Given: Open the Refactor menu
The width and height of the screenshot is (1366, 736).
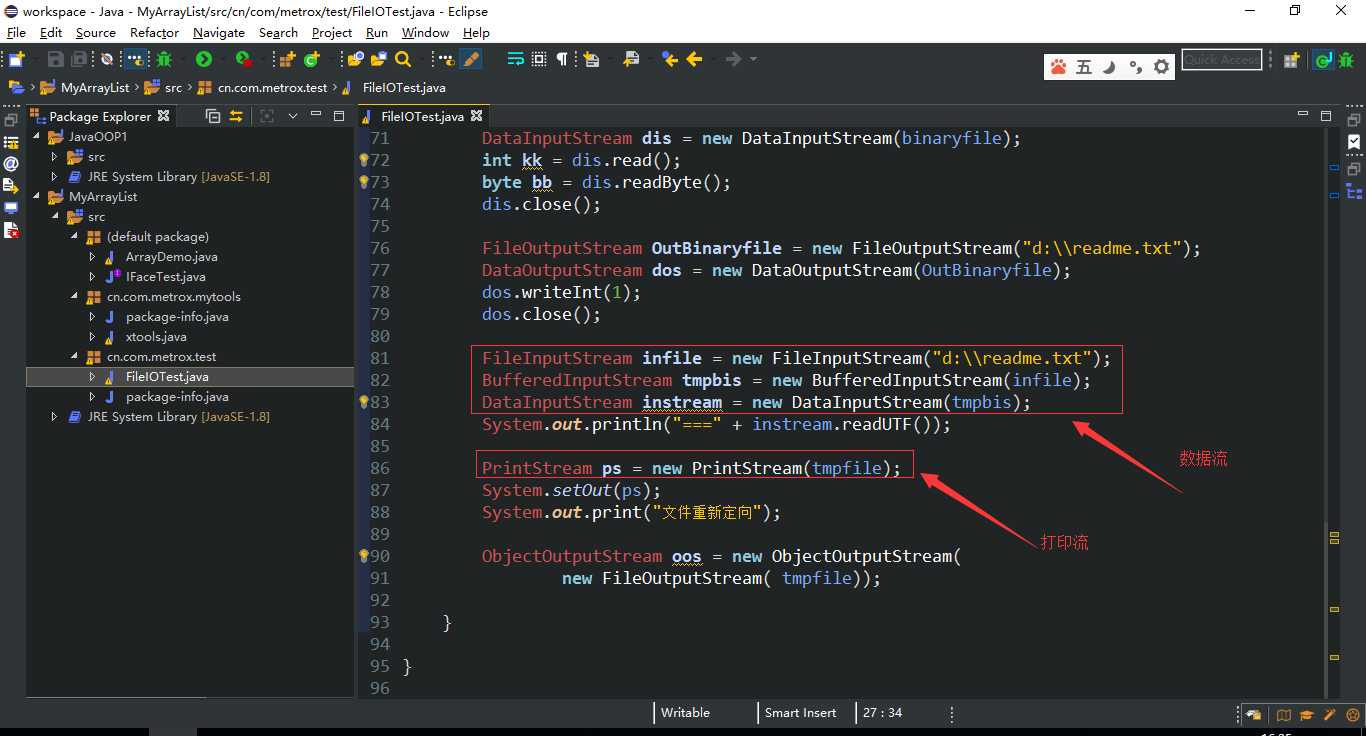Looking at the screenshot, I should pyautogui.click(x=154, y=32).
